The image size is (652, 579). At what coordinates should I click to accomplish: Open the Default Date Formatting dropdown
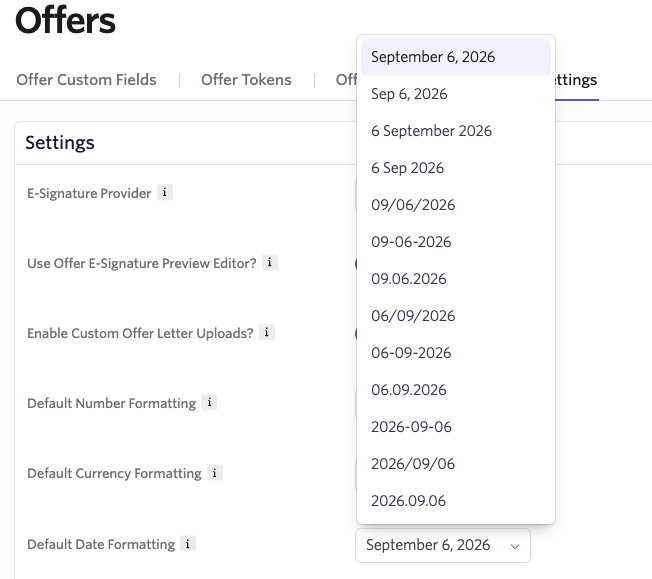pyautogui.click(x=442, y=545)
